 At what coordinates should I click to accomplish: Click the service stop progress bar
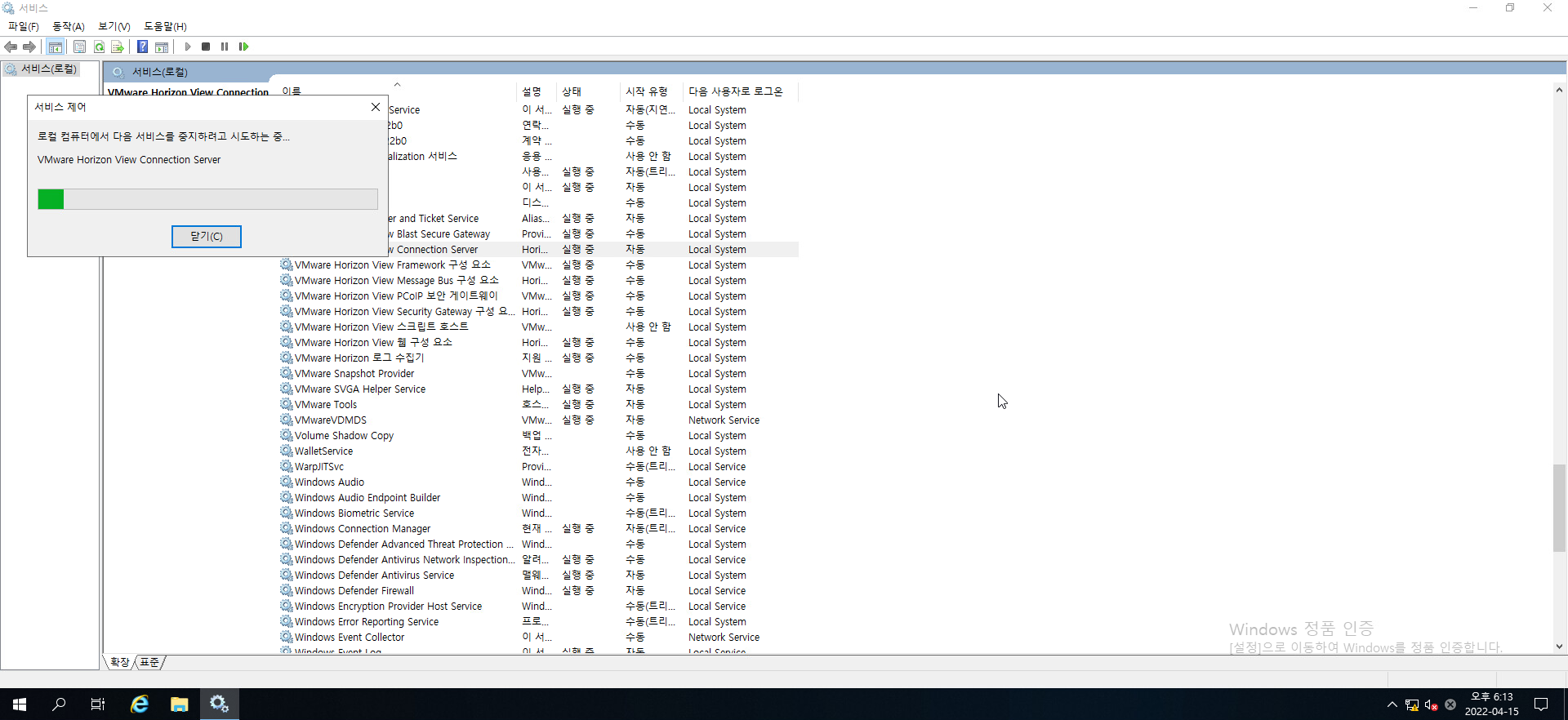coord(207,199)
